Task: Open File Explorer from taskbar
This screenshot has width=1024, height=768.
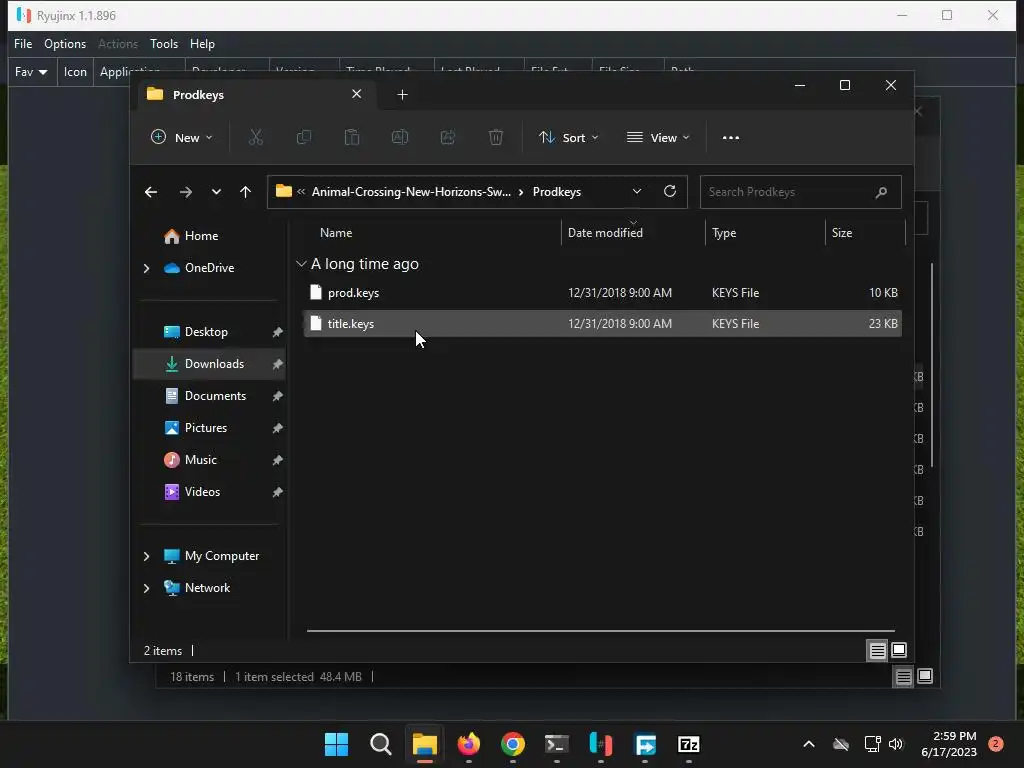Action: (424, 744)
